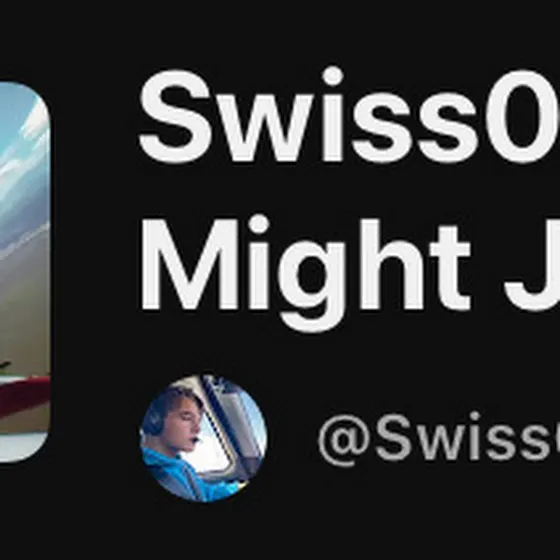This screenshot has height=560, width=560.
Task: Open the video thumbnail with cloudy sky
Action: pyautogui.click(x=24, y=272)
